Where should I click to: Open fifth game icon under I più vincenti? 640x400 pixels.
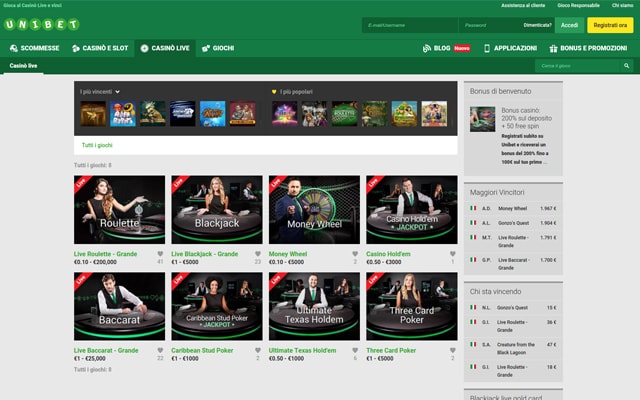click(213, 113)
